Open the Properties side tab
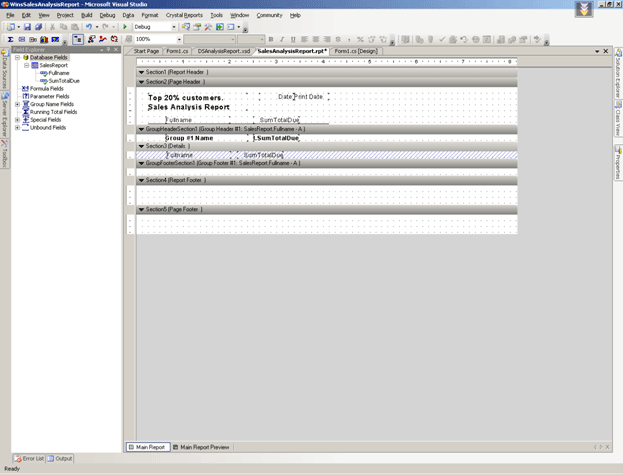The image size is (623, 475). pos(618,163)
